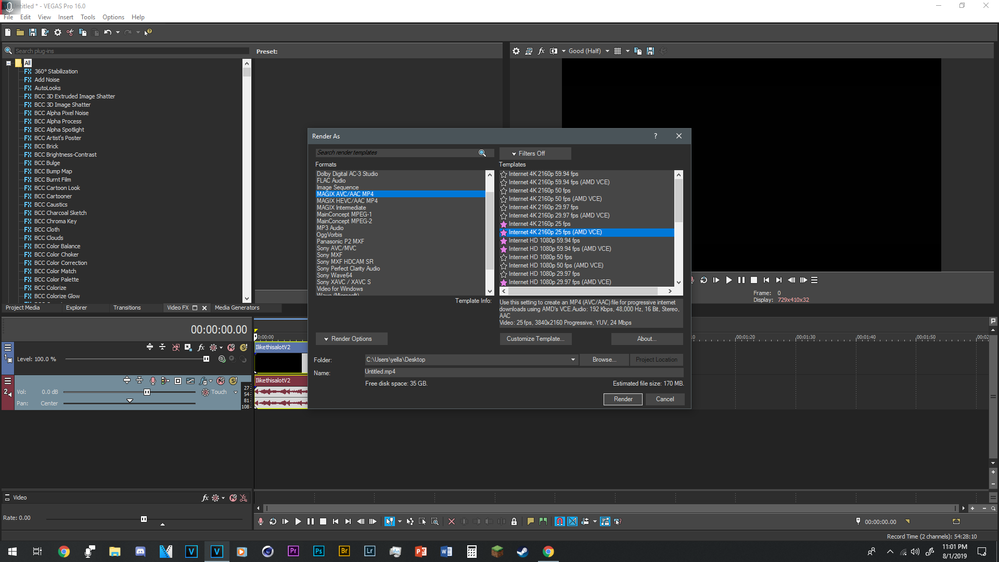Click the search magnifier in Render As

(x=482, y=153)
